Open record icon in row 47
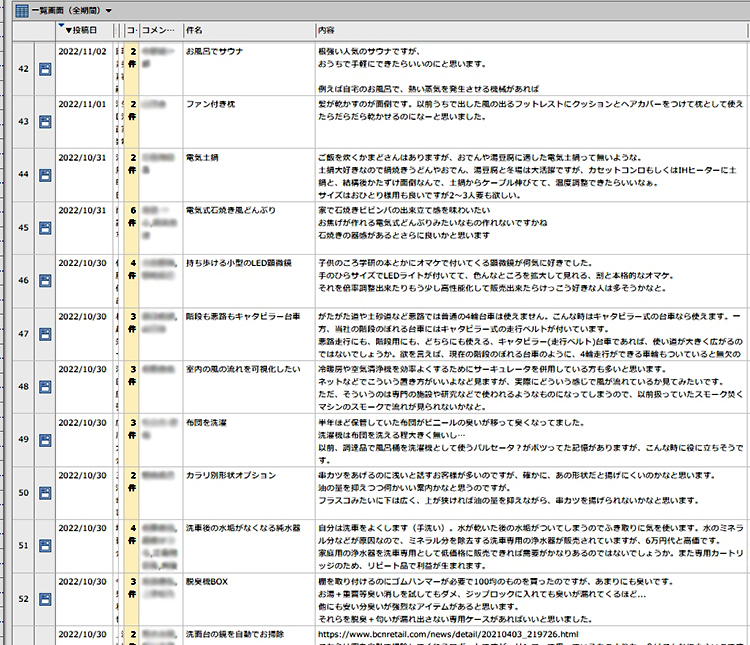This screenshot has height=645, width=750. tap(45, 334)
